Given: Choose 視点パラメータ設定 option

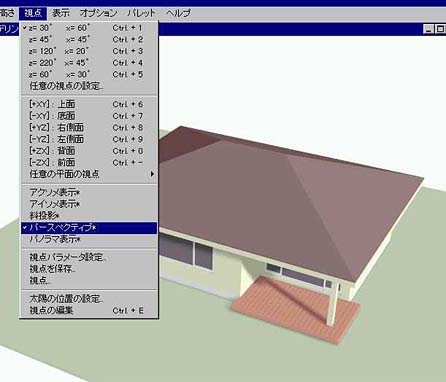Looking at the screenshot, I should coord(89,257).
